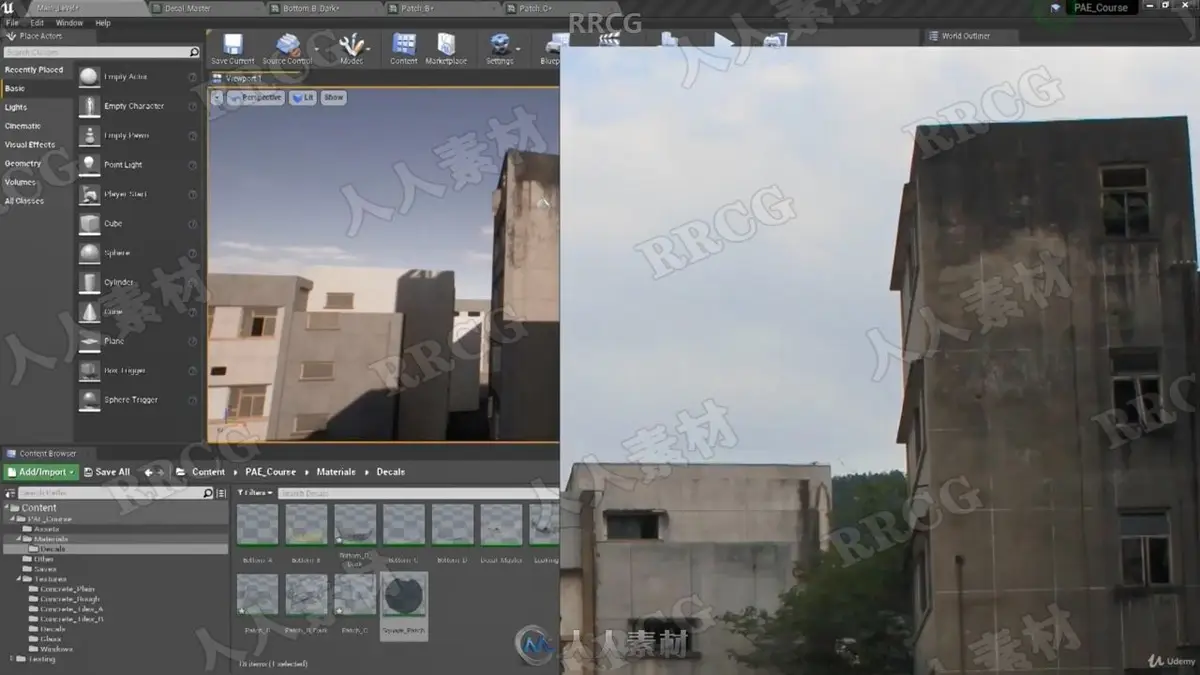Select the Empty Pawn icon

click(89, 135)
